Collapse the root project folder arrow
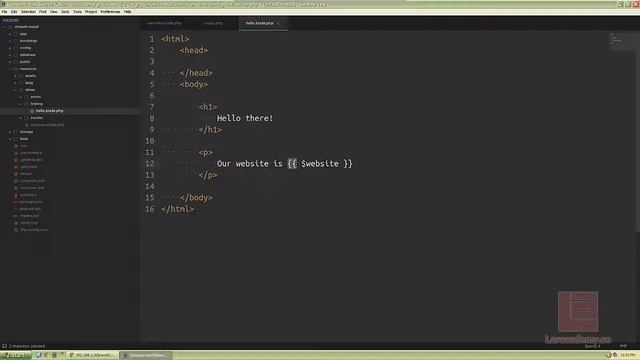 pos(5,27)
